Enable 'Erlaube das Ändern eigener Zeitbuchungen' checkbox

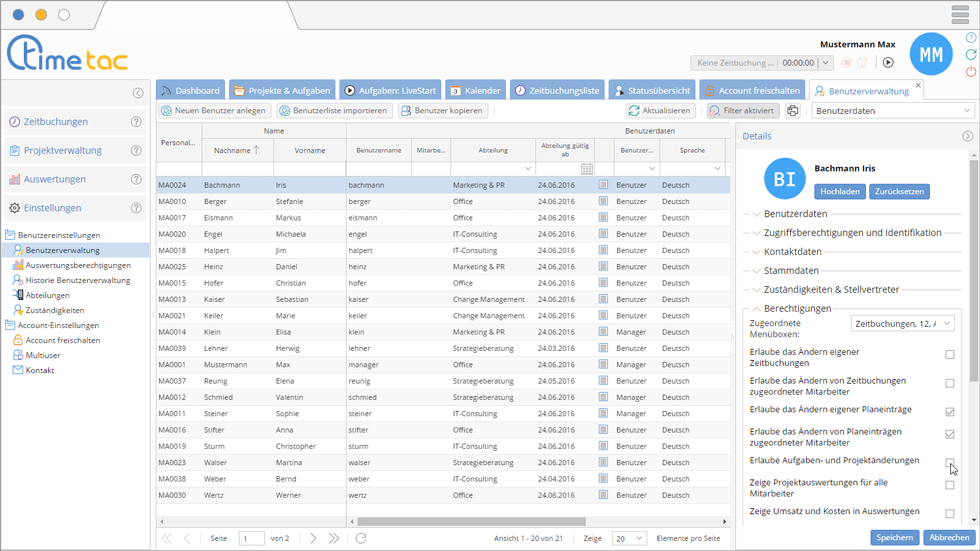click(x=950, y=355)
